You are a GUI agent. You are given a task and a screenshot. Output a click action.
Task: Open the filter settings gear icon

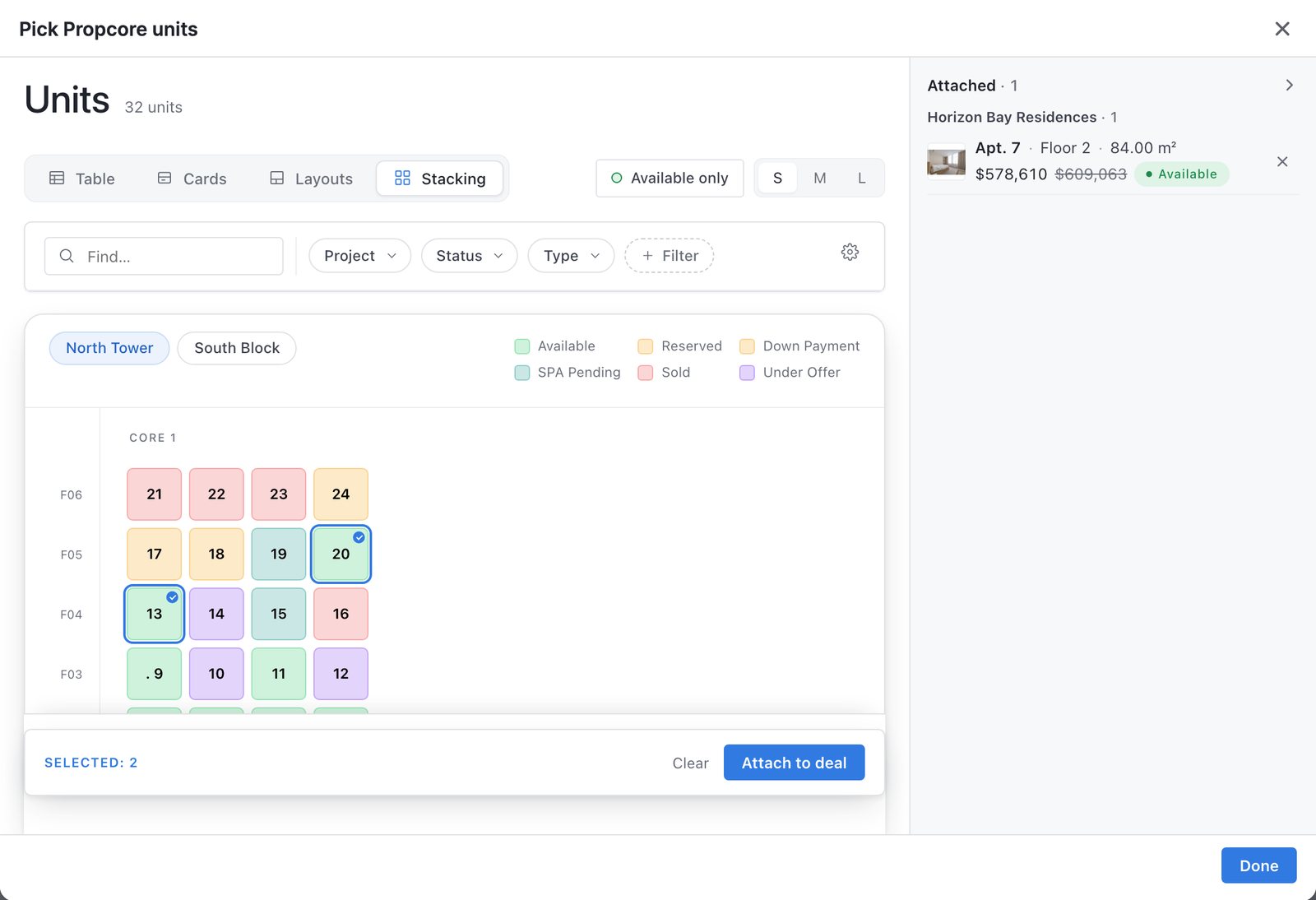pyautogui.click(x=850, y=252)
